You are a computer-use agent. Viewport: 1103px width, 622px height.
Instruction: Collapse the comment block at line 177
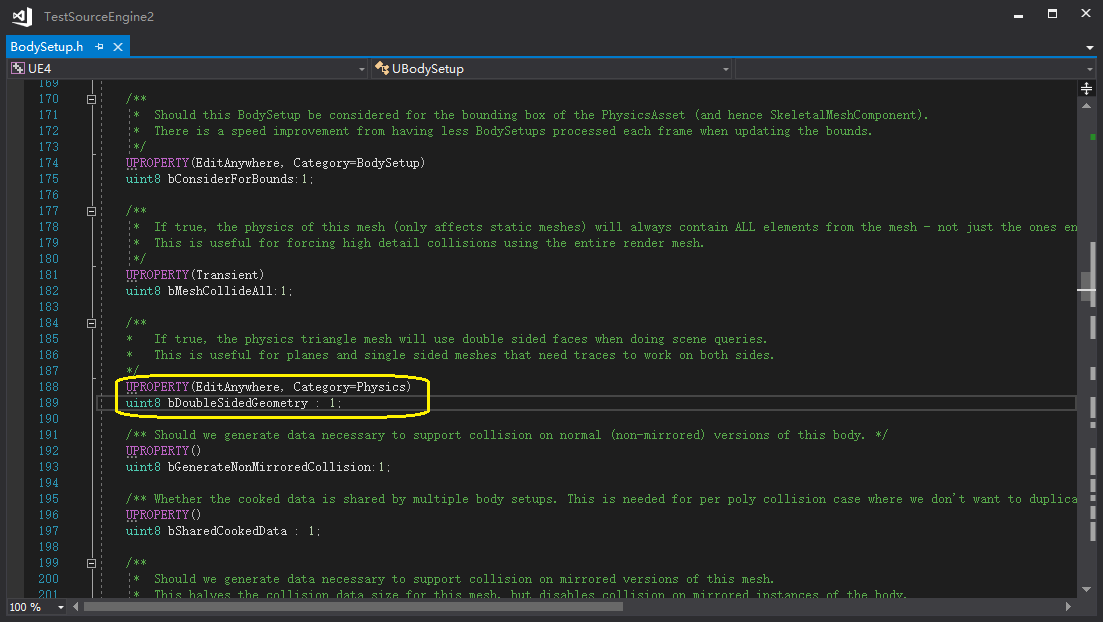[x=91, y=210]
